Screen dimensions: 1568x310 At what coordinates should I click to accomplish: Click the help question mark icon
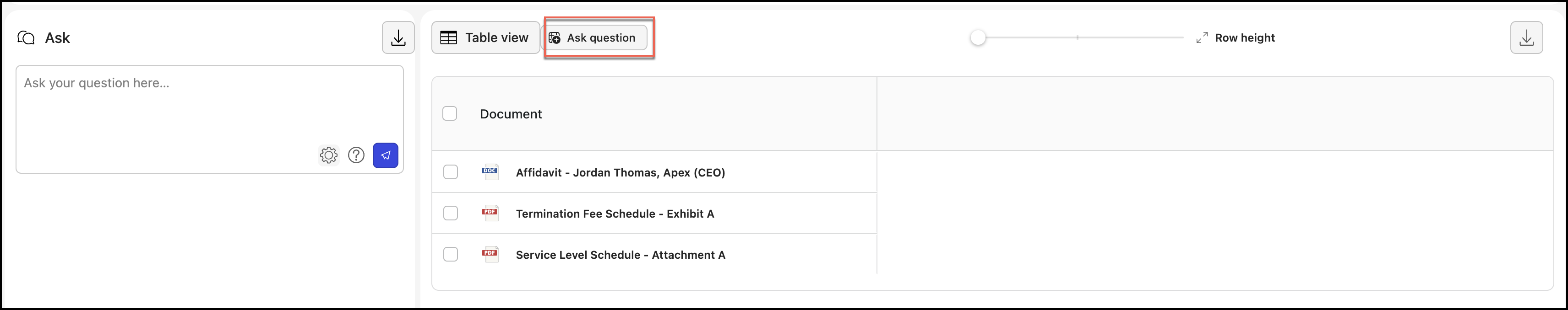[356, 155]
